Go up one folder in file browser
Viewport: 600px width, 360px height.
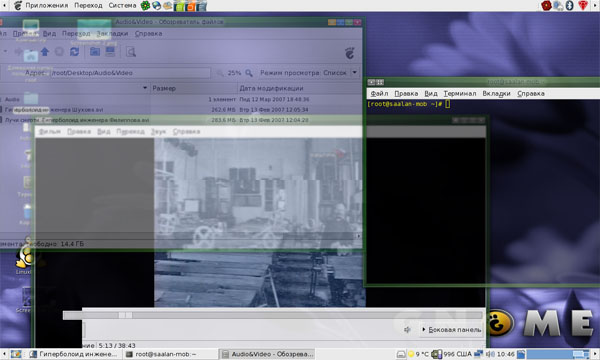pyautogui.click(x=45, y=52)
